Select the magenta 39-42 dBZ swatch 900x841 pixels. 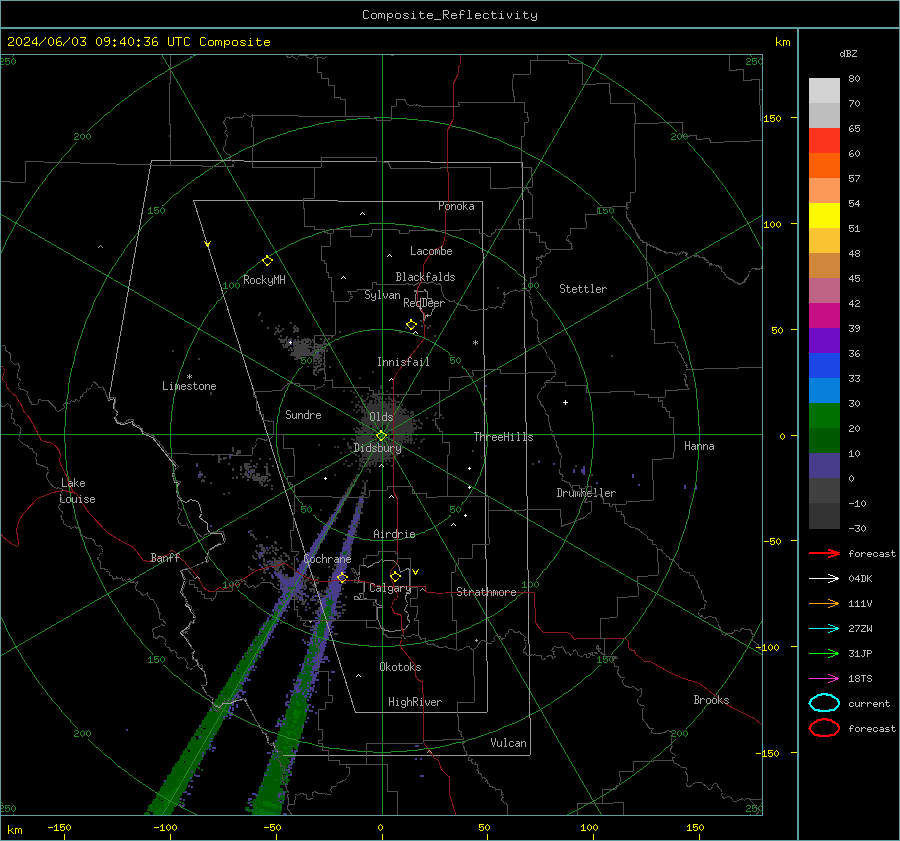[824, 315]
